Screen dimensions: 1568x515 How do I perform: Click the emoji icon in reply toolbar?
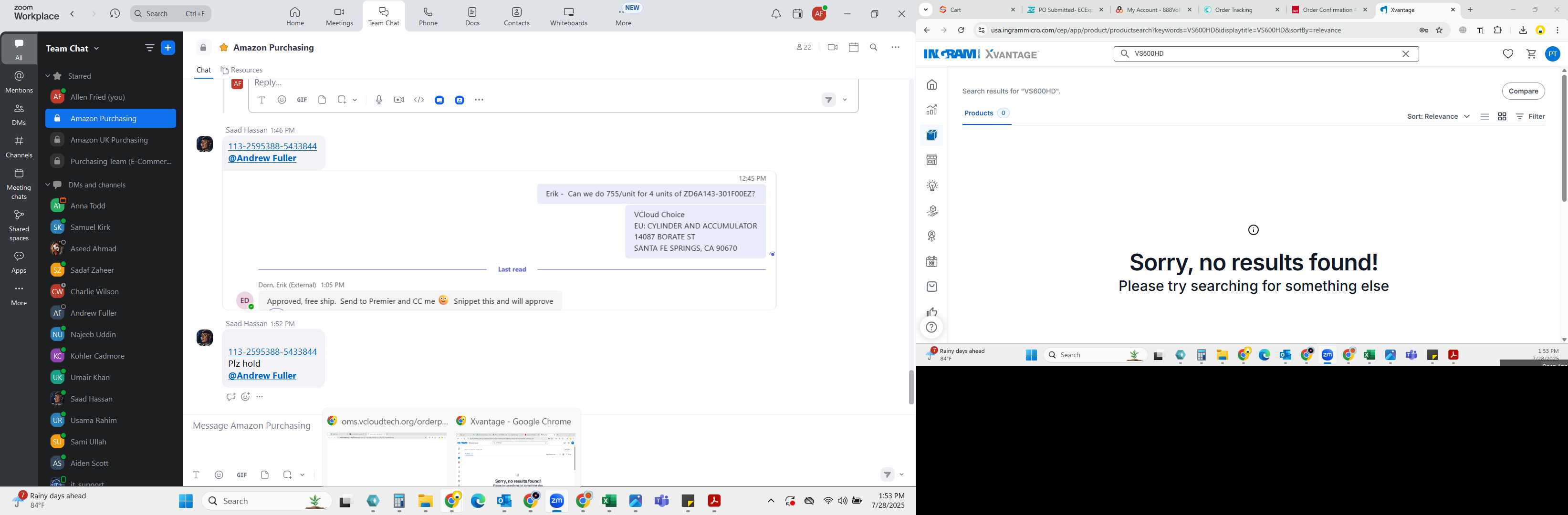click(282, 100)
